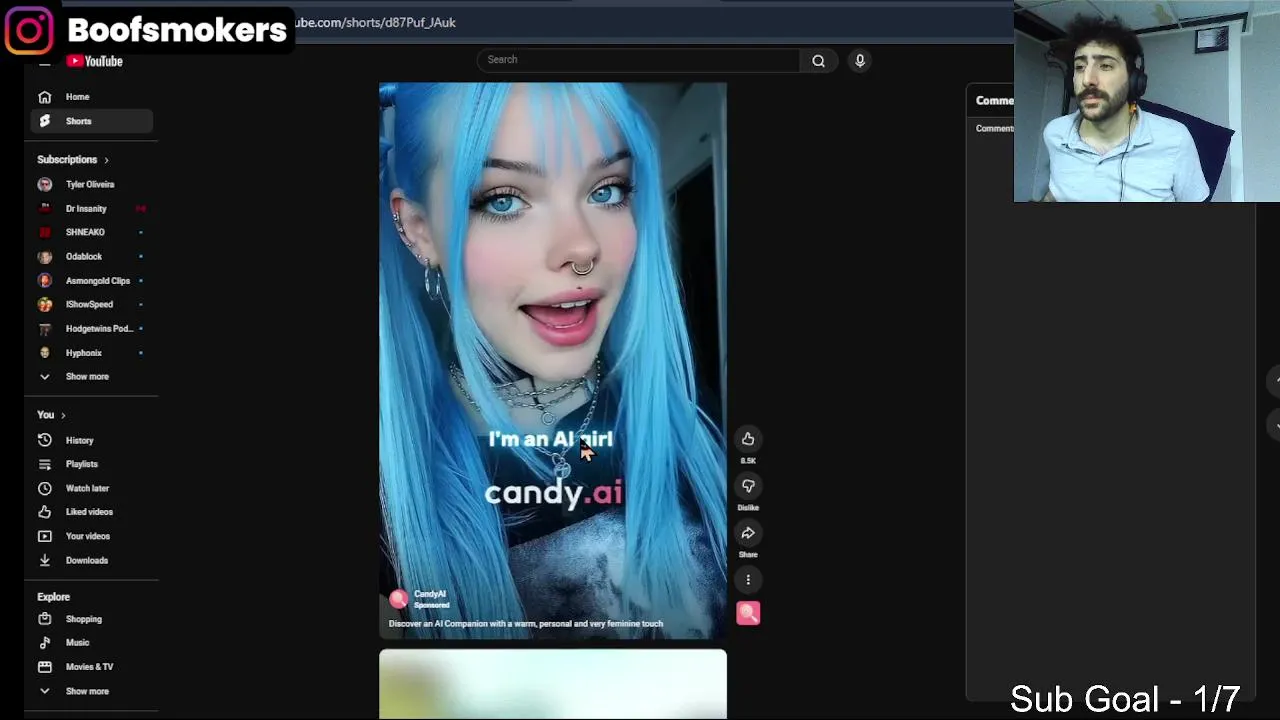Open IShowSpeed channel subscription
This screenshot has height=720, width=1280.
91,304
